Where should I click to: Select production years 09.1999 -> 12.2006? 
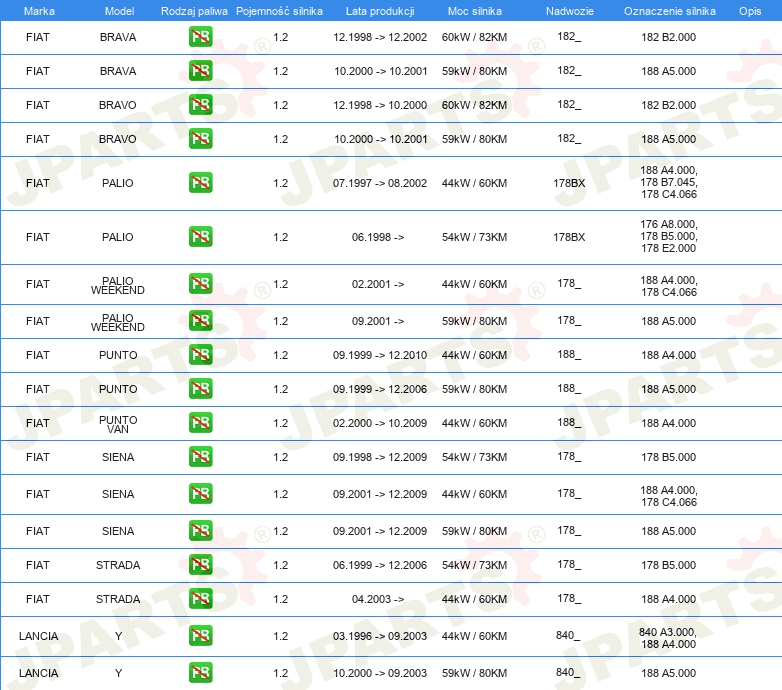tap(380, 389)
